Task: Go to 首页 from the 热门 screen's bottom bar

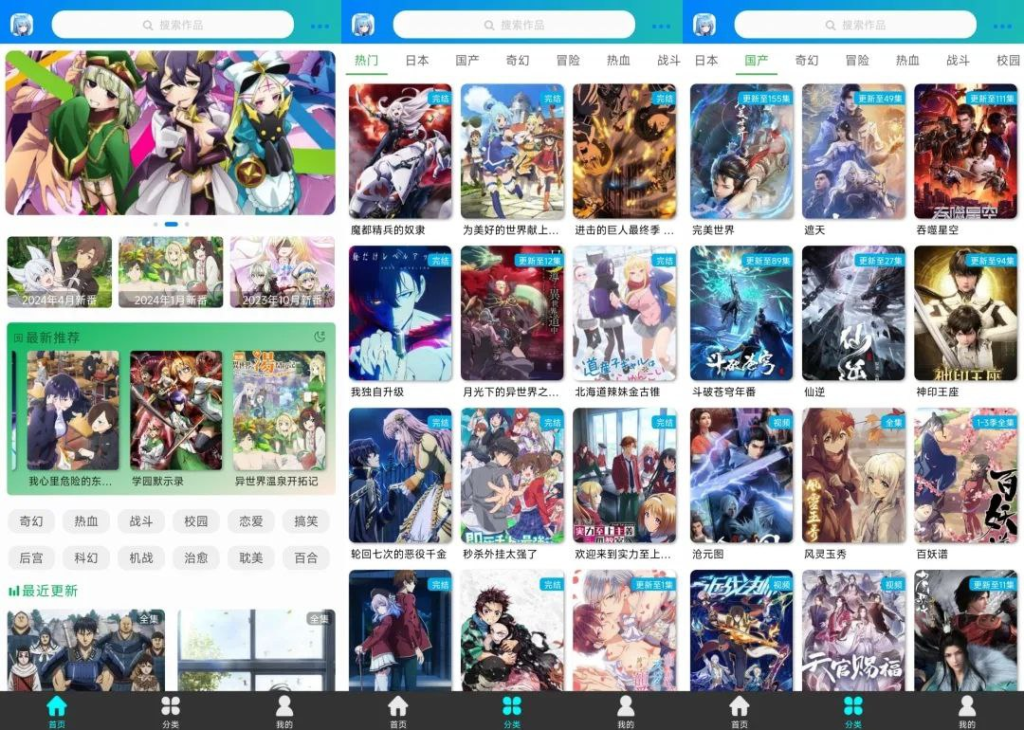Action: click(398, 710)
